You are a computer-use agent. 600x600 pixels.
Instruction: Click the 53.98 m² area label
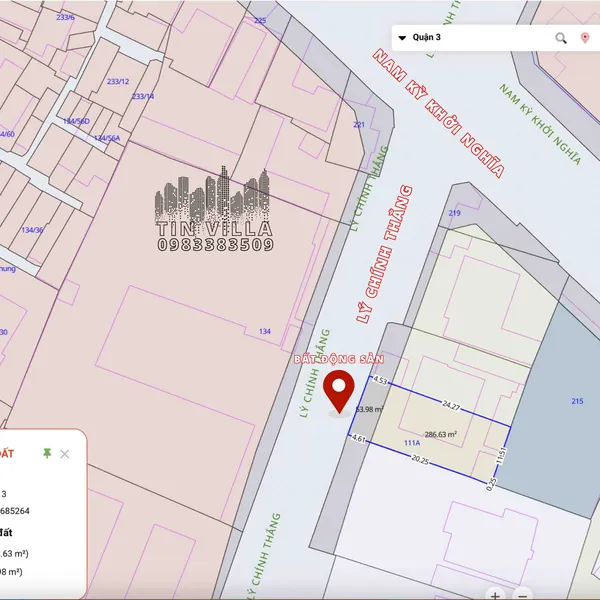click(x=369, y=409)
